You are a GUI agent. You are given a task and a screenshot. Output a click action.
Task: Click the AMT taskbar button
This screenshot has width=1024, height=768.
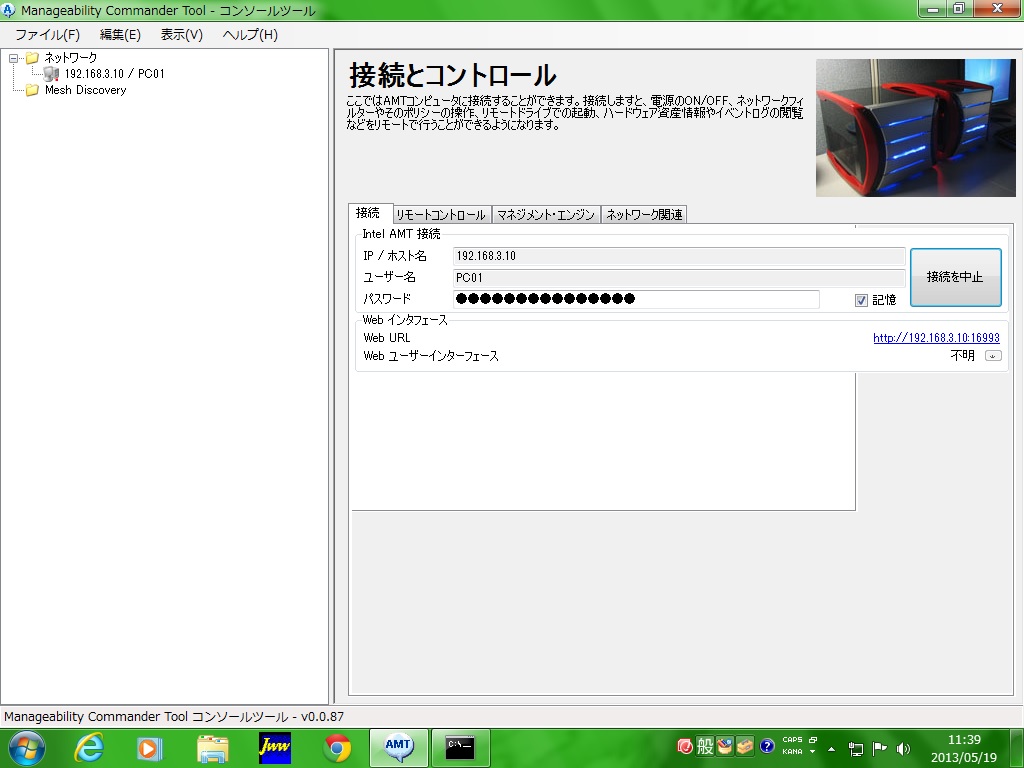[398, 748]
